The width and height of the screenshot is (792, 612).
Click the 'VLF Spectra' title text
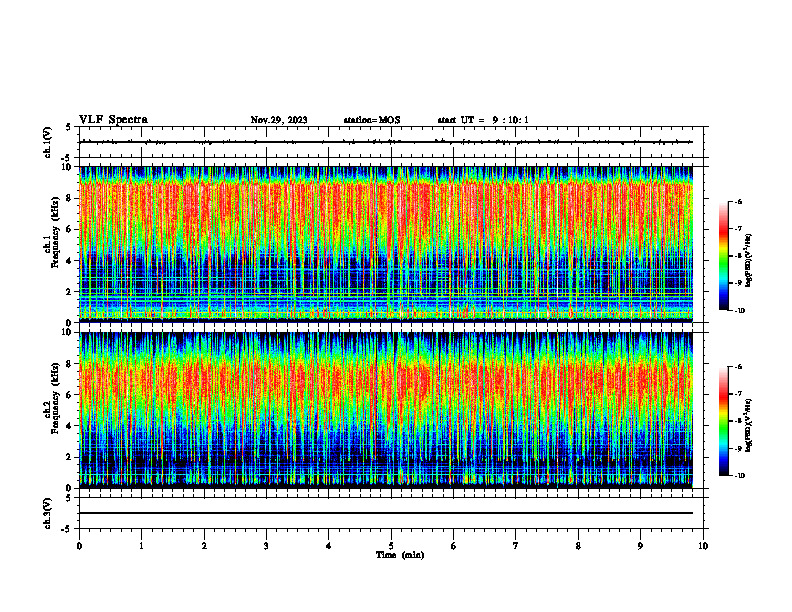coord(113,120)
